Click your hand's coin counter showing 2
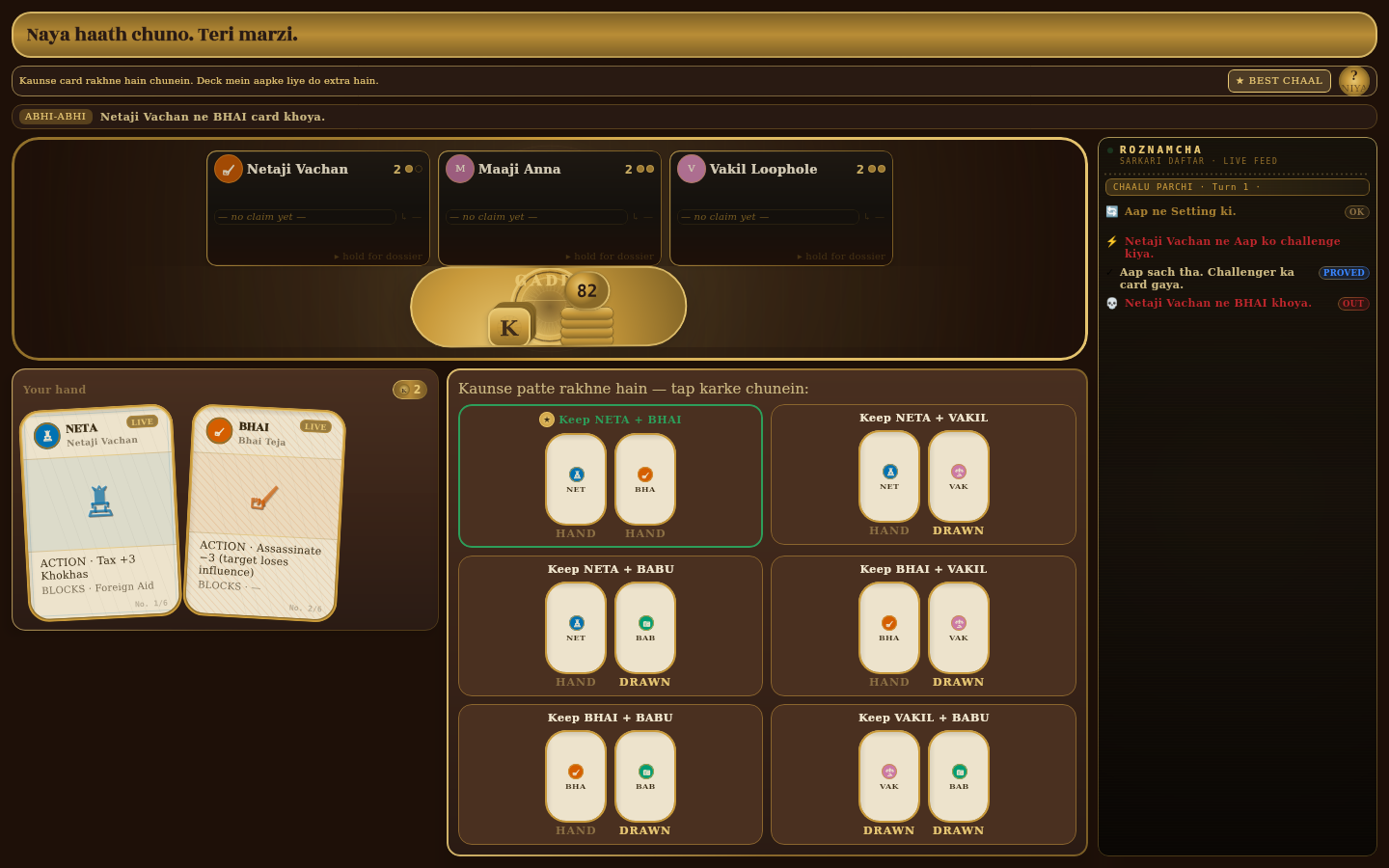The height and width of the screenshot is (868, 1389). [410, 390]
